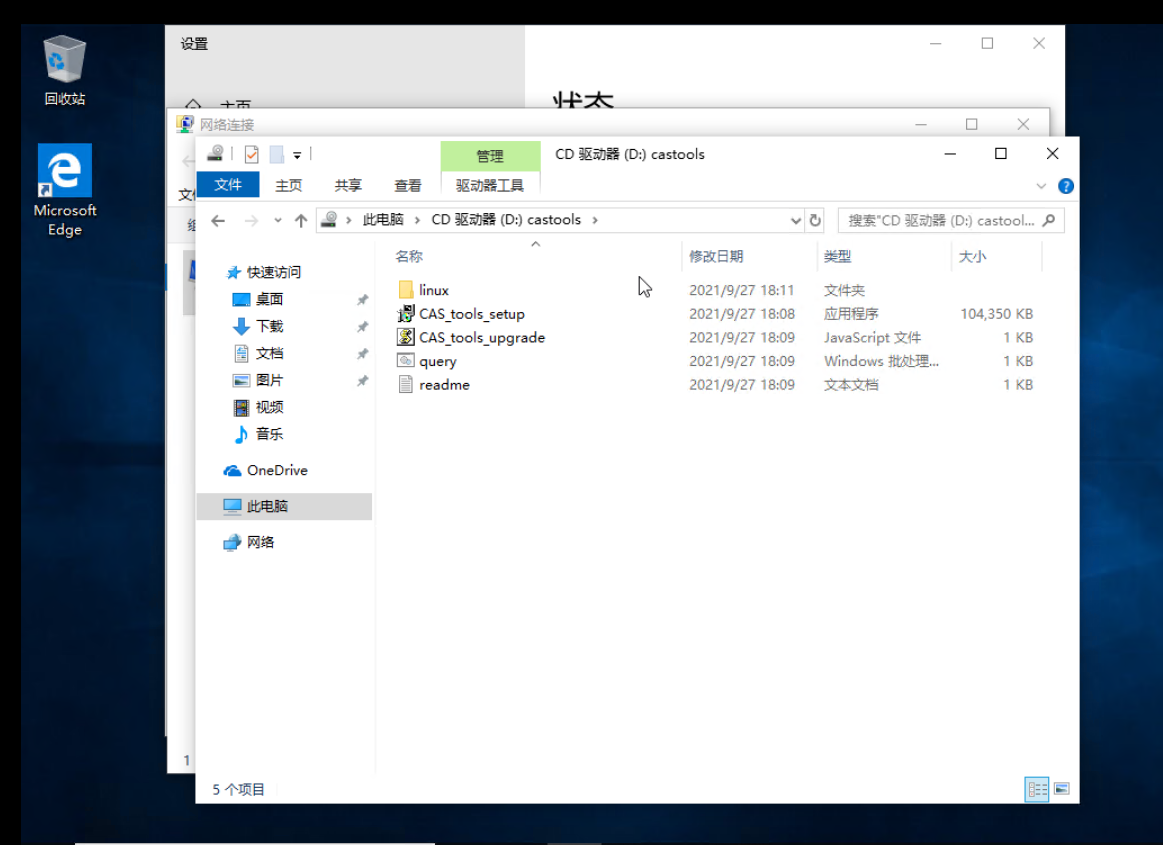
Task: Open the Recycle Bin desktop icon
Action: click(x=65, y=70)
